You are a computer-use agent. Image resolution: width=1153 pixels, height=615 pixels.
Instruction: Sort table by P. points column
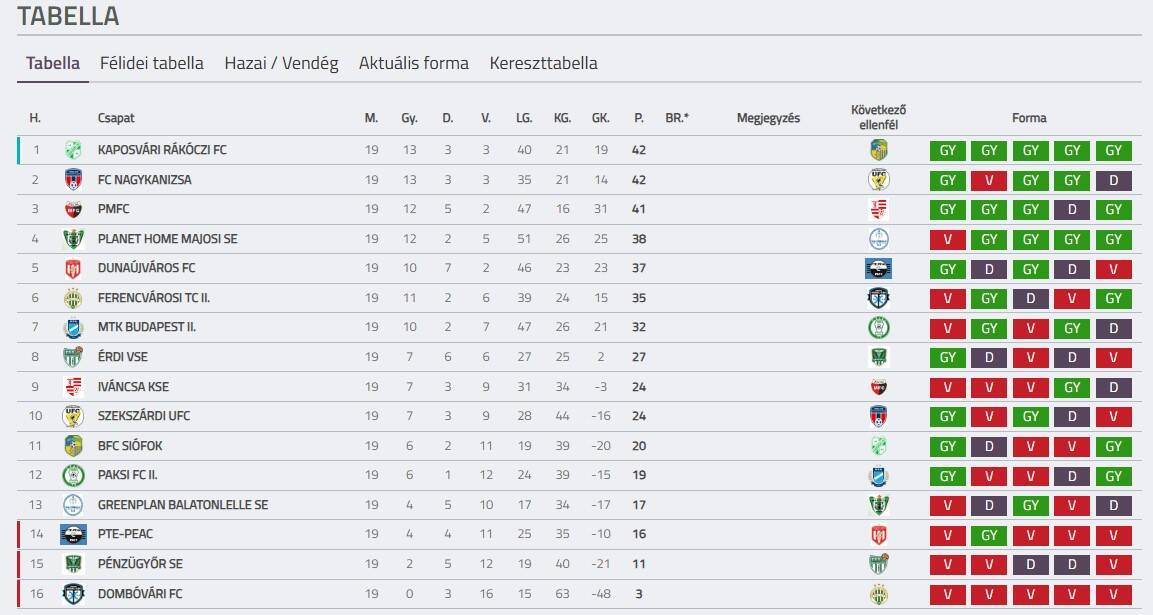click(639, 118)
